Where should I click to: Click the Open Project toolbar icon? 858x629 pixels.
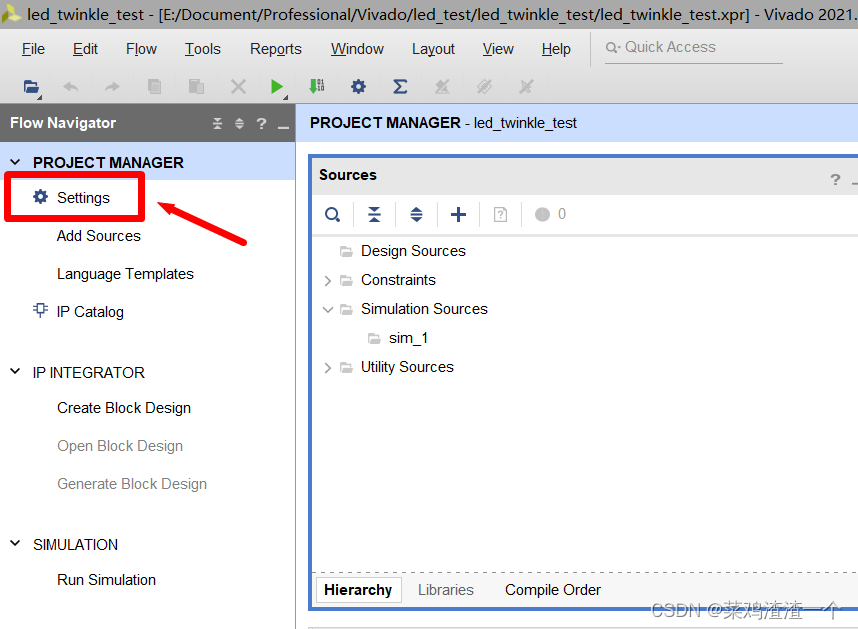tap(31, 86)
